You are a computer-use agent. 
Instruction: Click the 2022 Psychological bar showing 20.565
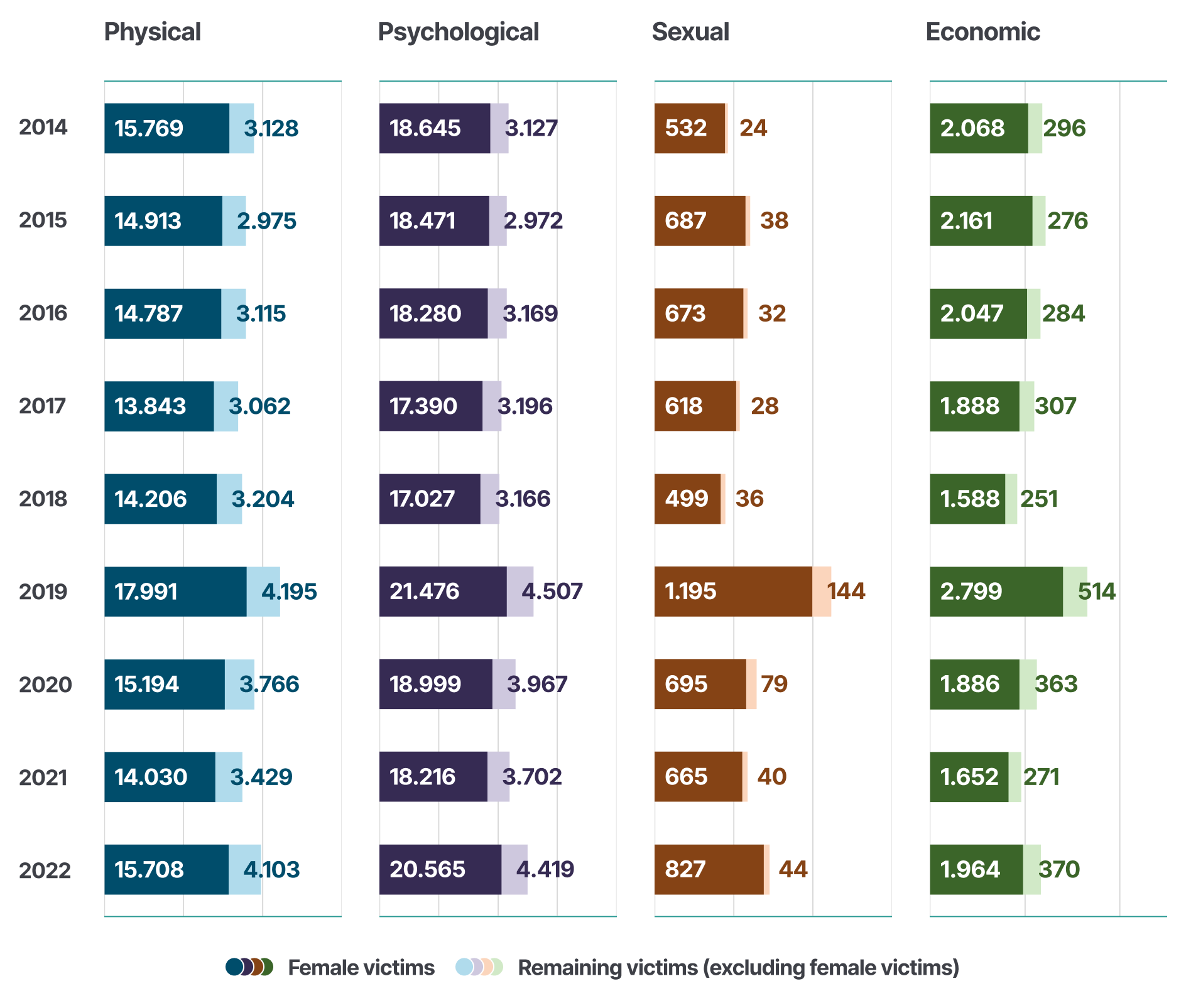click(x=440, y=869)
